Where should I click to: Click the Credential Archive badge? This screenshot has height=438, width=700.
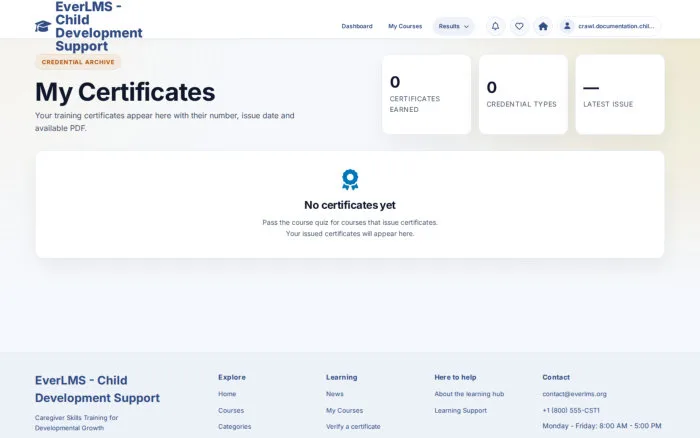coord(78,62)
